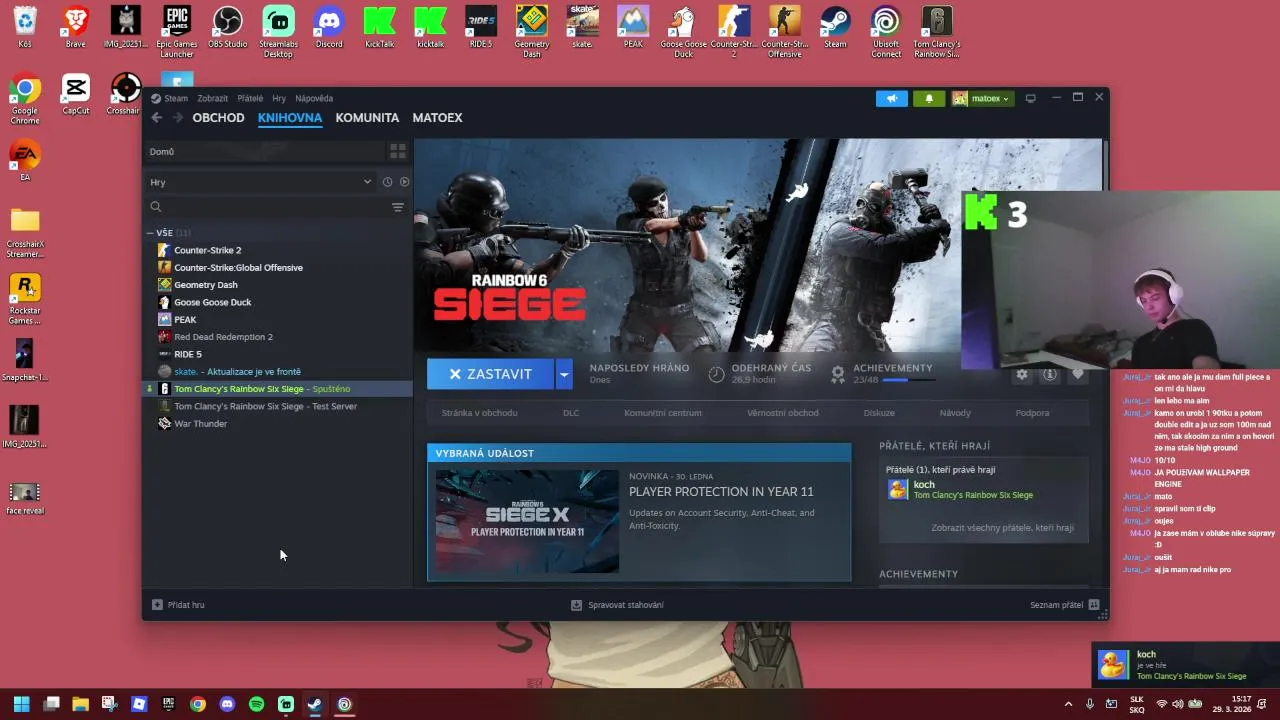Open dropdown arrow next to ZASTAVIT
Viewport: 1280px width, 720px height.
pyautogui.click(x=564, y=374)
